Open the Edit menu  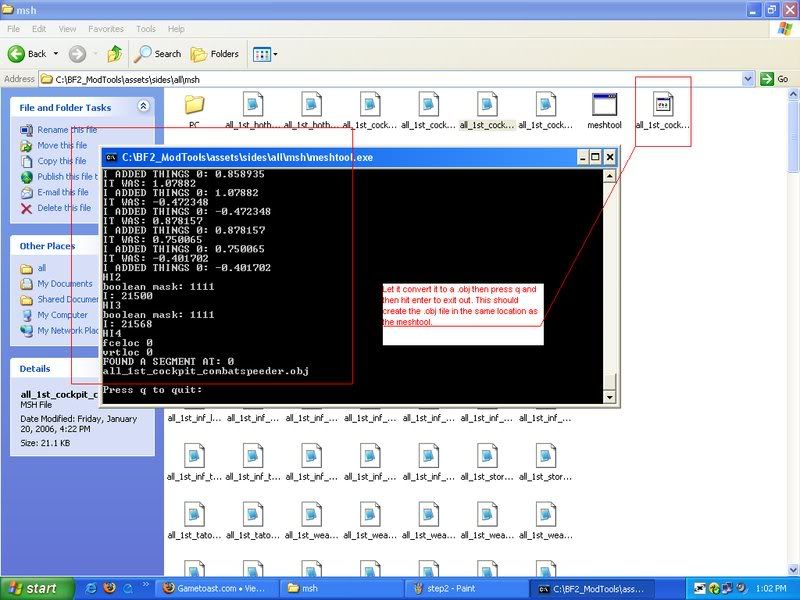coord(39,29)
